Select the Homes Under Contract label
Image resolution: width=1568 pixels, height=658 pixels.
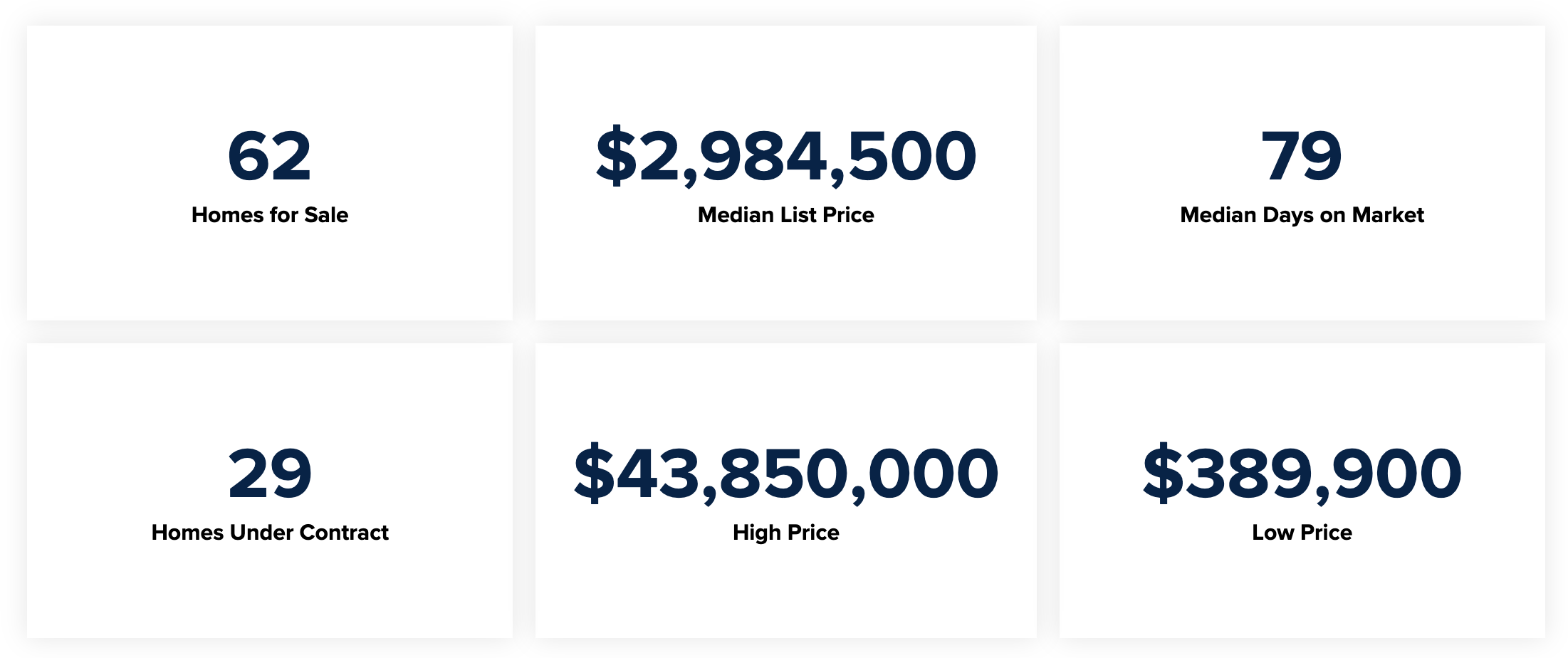click(x=270, y=533)
